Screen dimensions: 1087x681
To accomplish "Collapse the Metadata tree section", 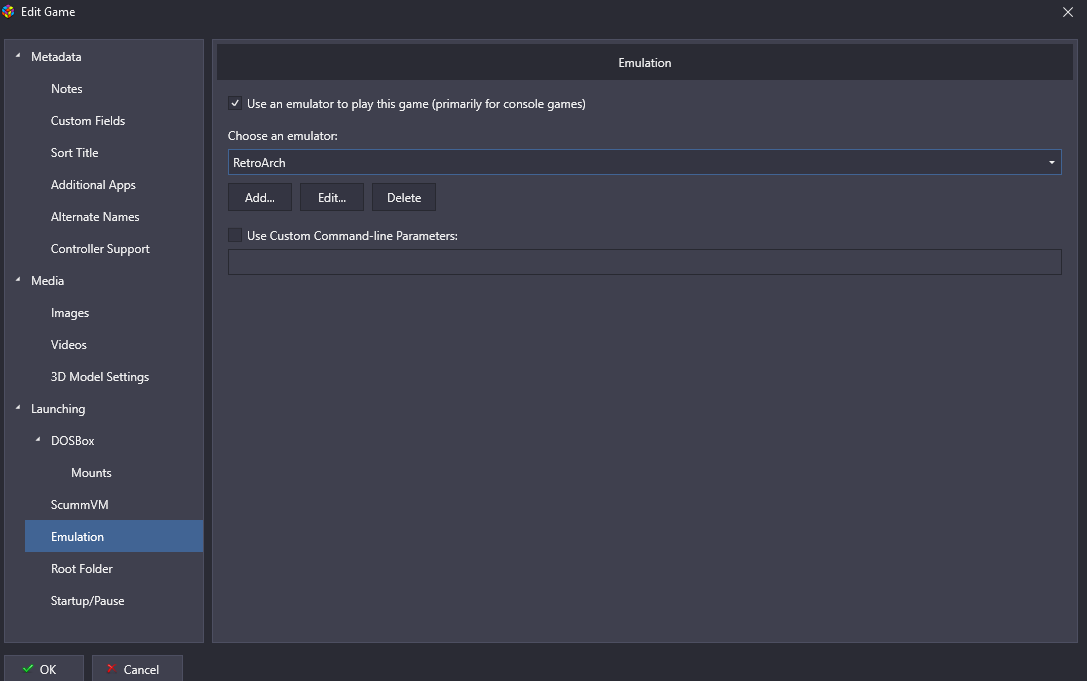I will tap(18, 55).
